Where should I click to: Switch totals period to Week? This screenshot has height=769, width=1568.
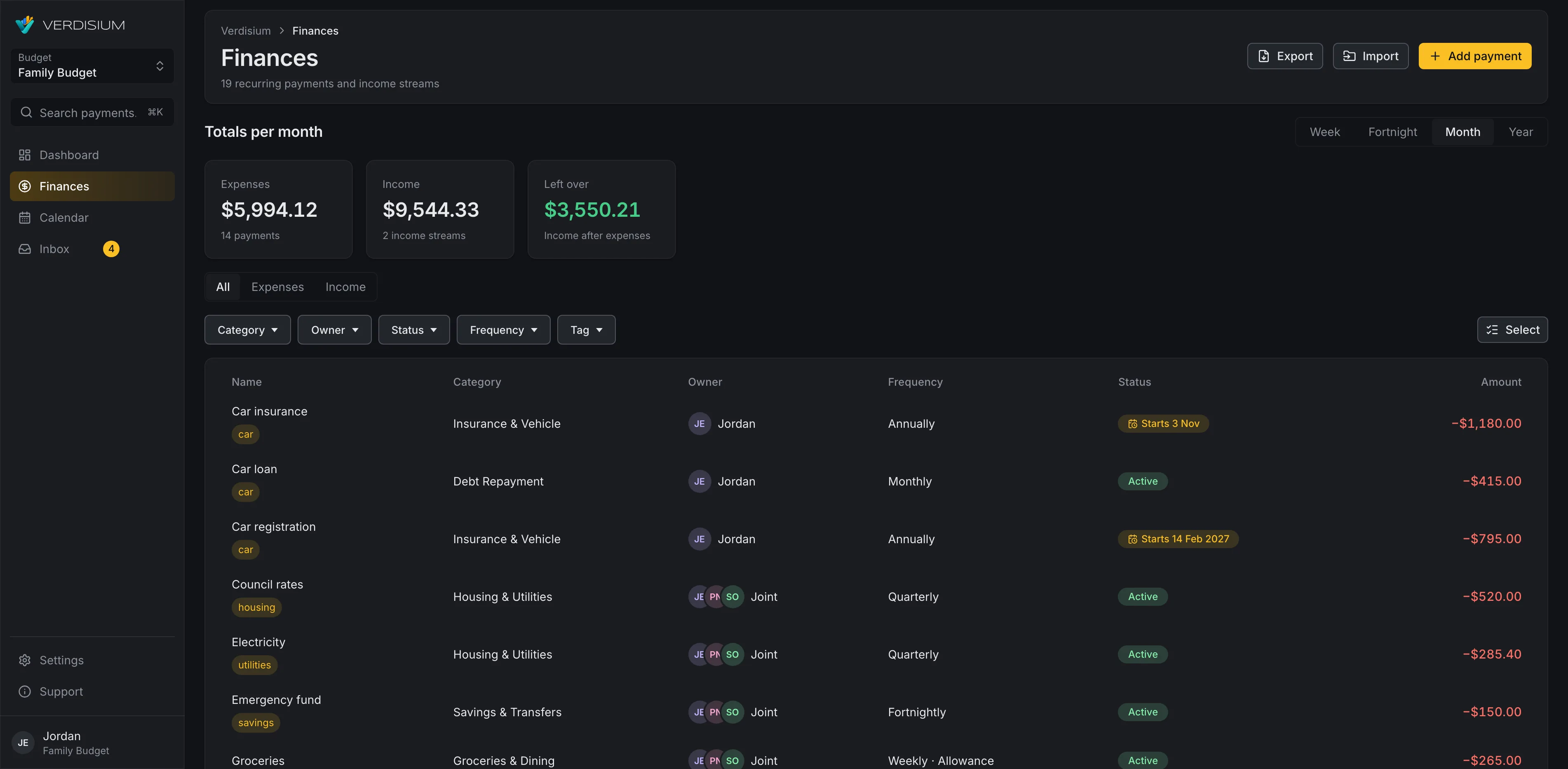(1324, 132)
